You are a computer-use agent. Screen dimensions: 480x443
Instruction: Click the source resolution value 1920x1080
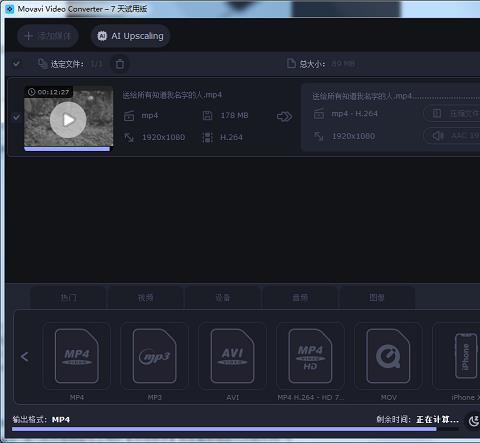tap(163, 137)
